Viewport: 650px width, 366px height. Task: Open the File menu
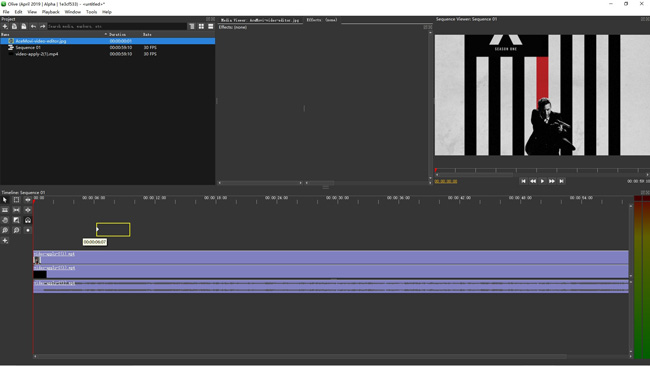(6, 12)
